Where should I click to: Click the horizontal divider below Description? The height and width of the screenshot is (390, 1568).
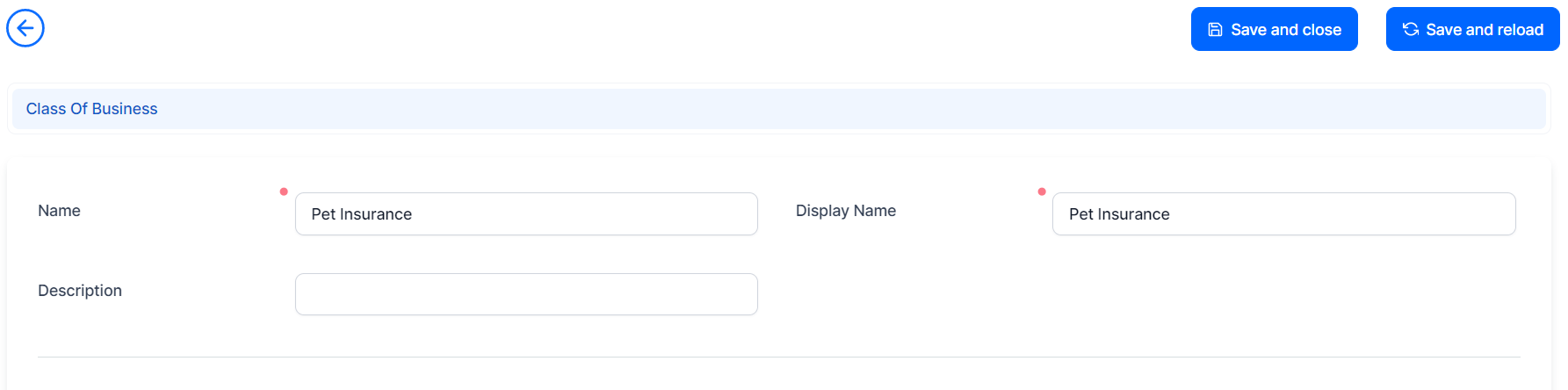point(778,357)
